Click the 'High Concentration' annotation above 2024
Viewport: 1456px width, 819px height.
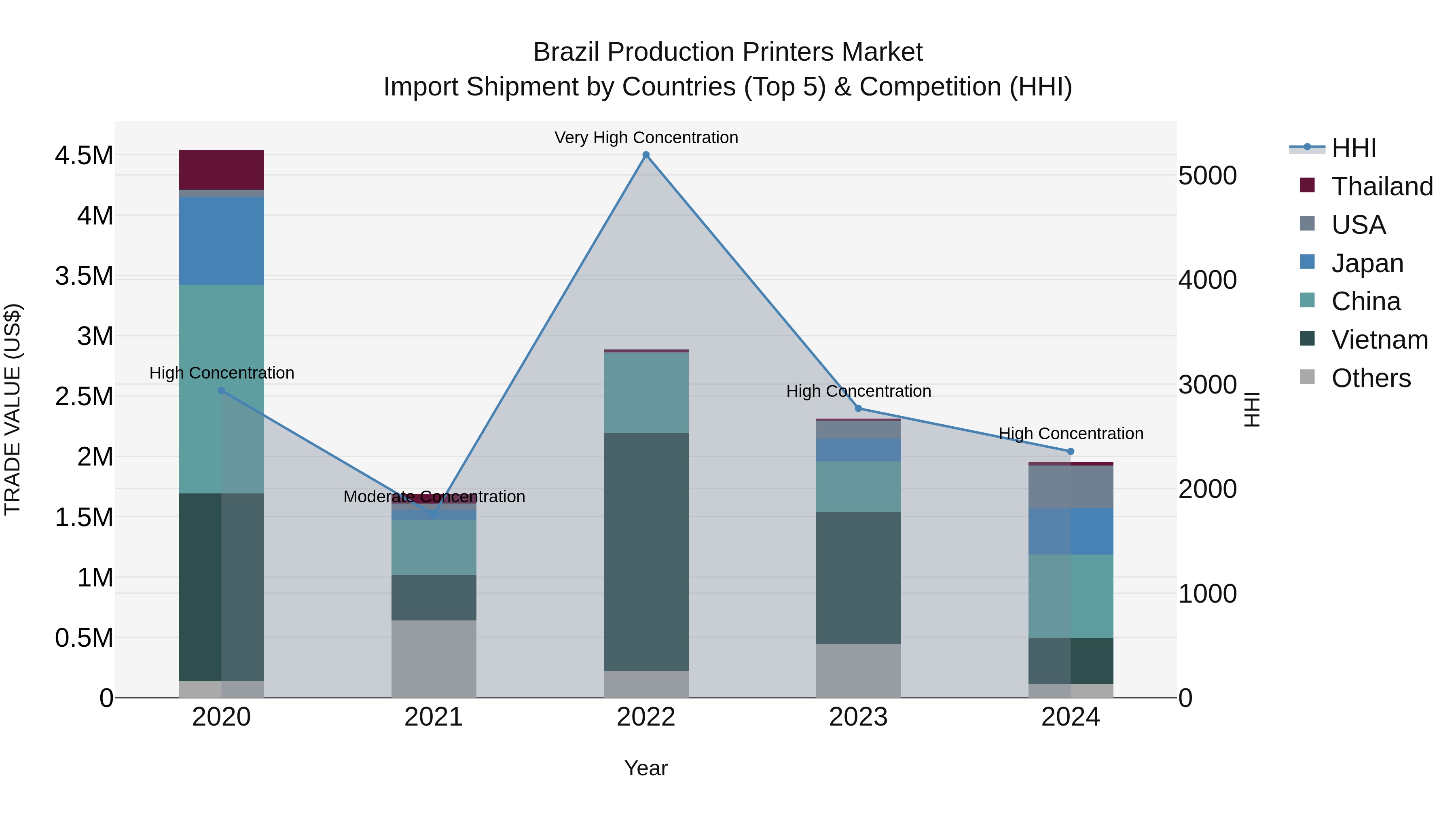(1071, 434)
